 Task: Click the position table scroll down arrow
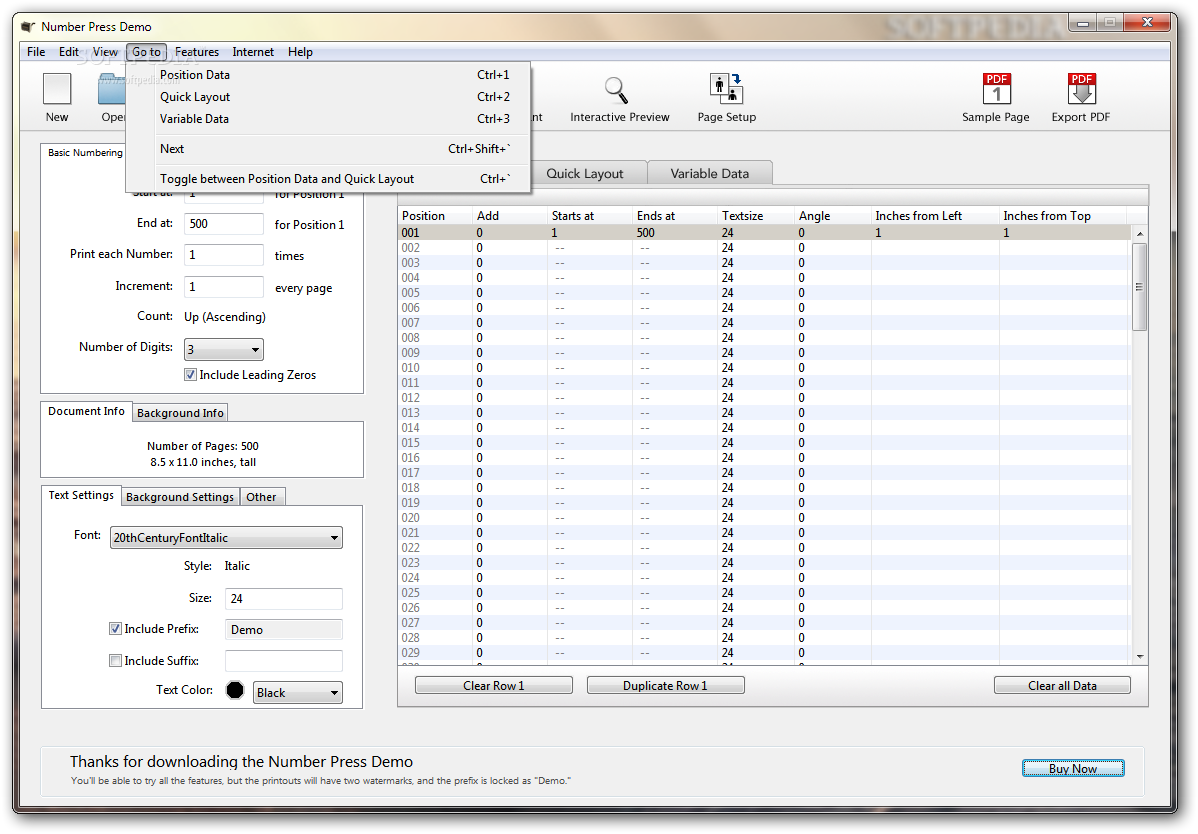(1140, 657)
